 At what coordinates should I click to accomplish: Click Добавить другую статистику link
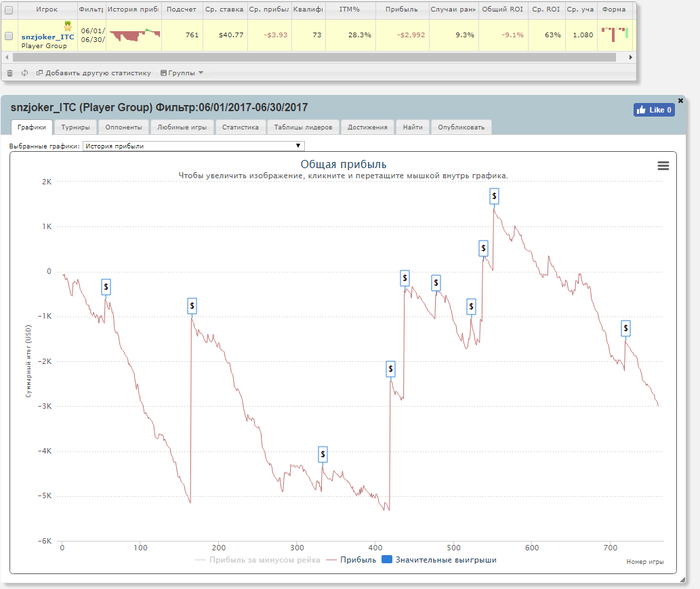(94, 73)
